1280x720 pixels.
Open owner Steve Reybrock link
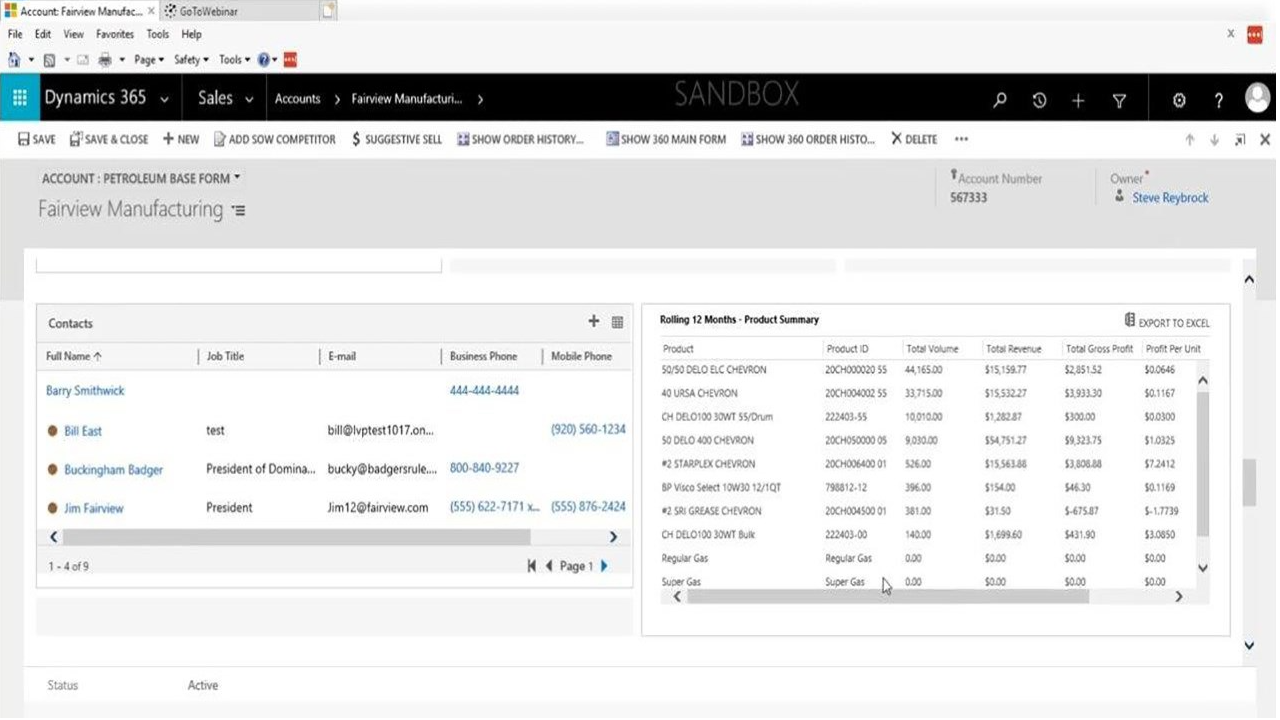pos(1170,198)
